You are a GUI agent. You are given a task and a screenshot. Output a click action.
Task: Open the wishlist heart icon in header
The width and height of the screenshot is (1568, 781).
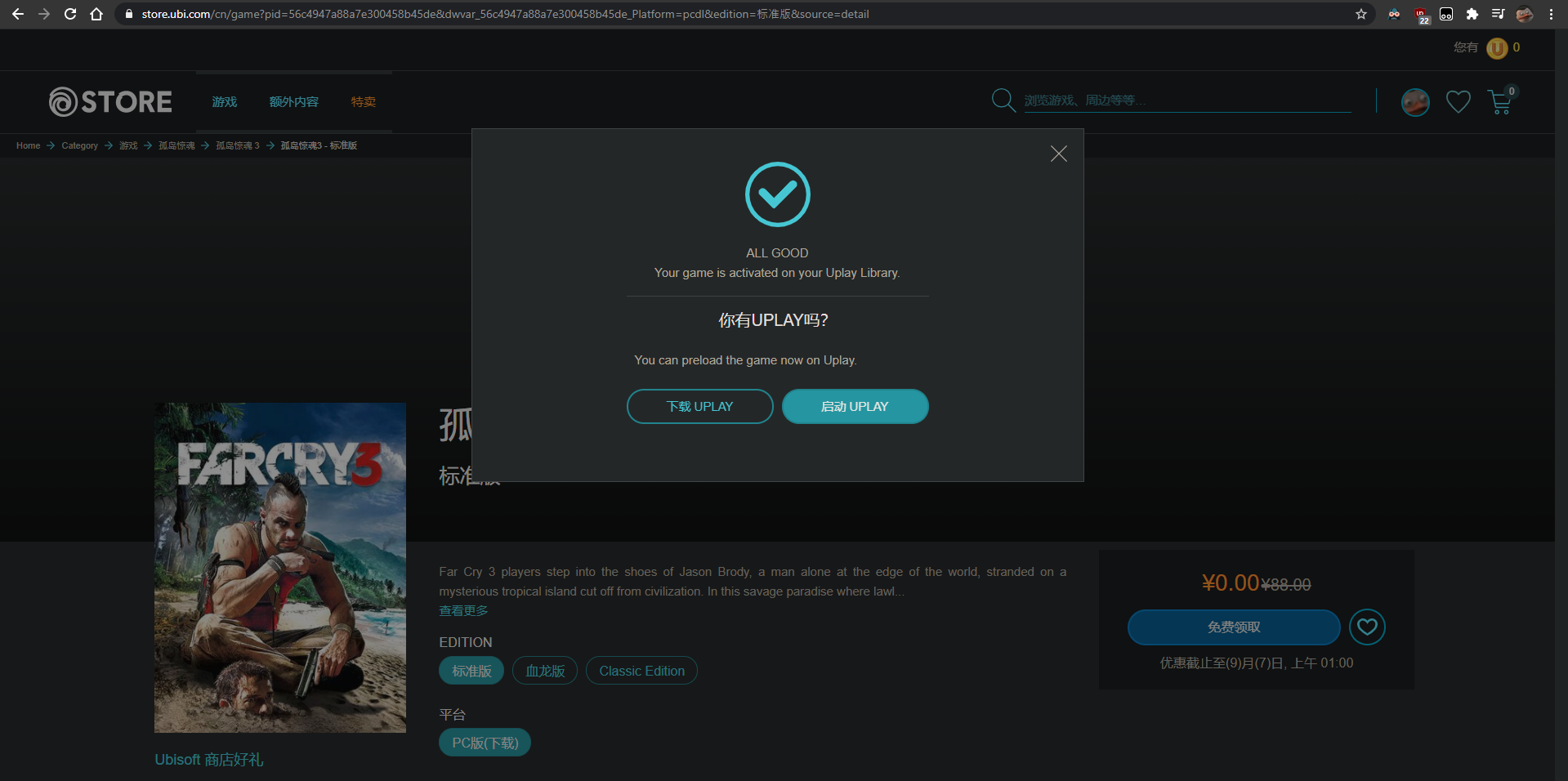[1459, 102]
